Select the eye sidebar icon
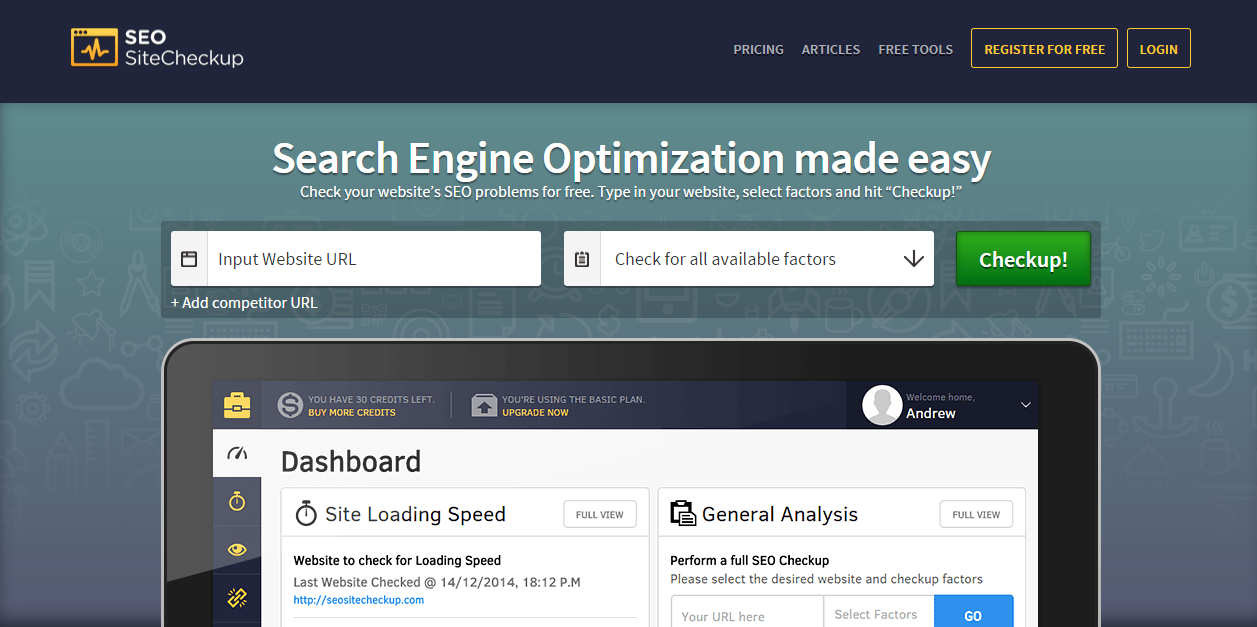The width and height of the screenshot is (1257, 627). pos(237,549)
